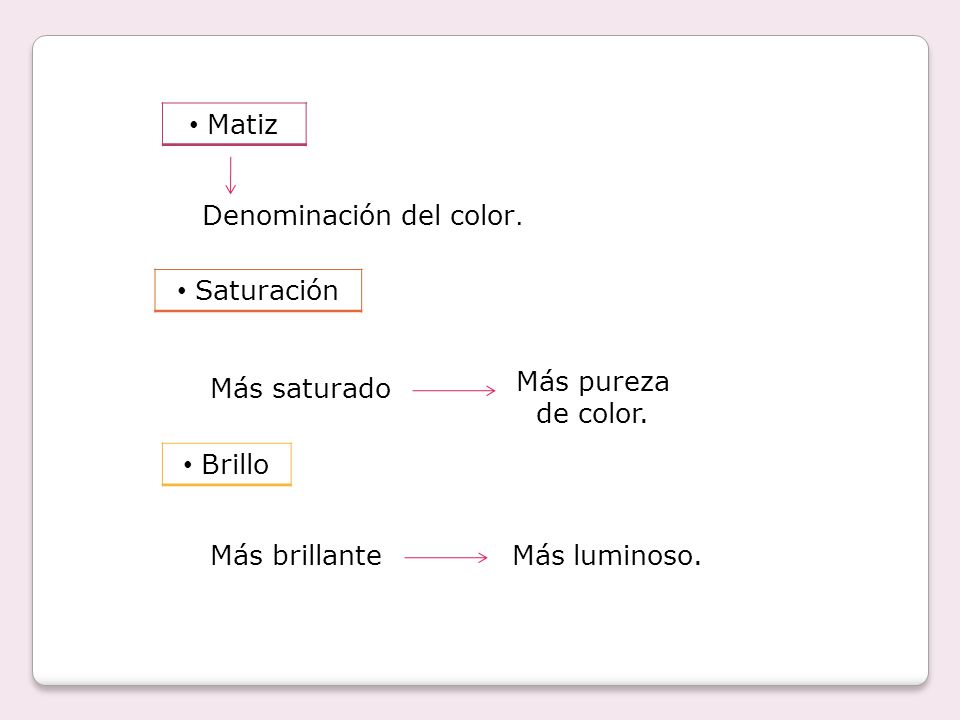Click the downward arrow below Matiz
The image size is (960, 720).
(230, 175)
